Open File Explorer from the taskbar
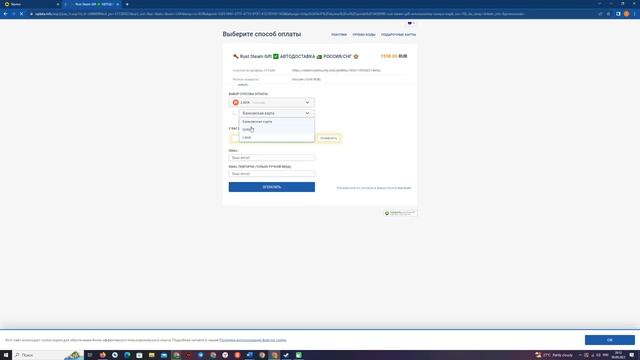Image resolution: width=640 pixels, height=360 pixels. coord(151,355)
